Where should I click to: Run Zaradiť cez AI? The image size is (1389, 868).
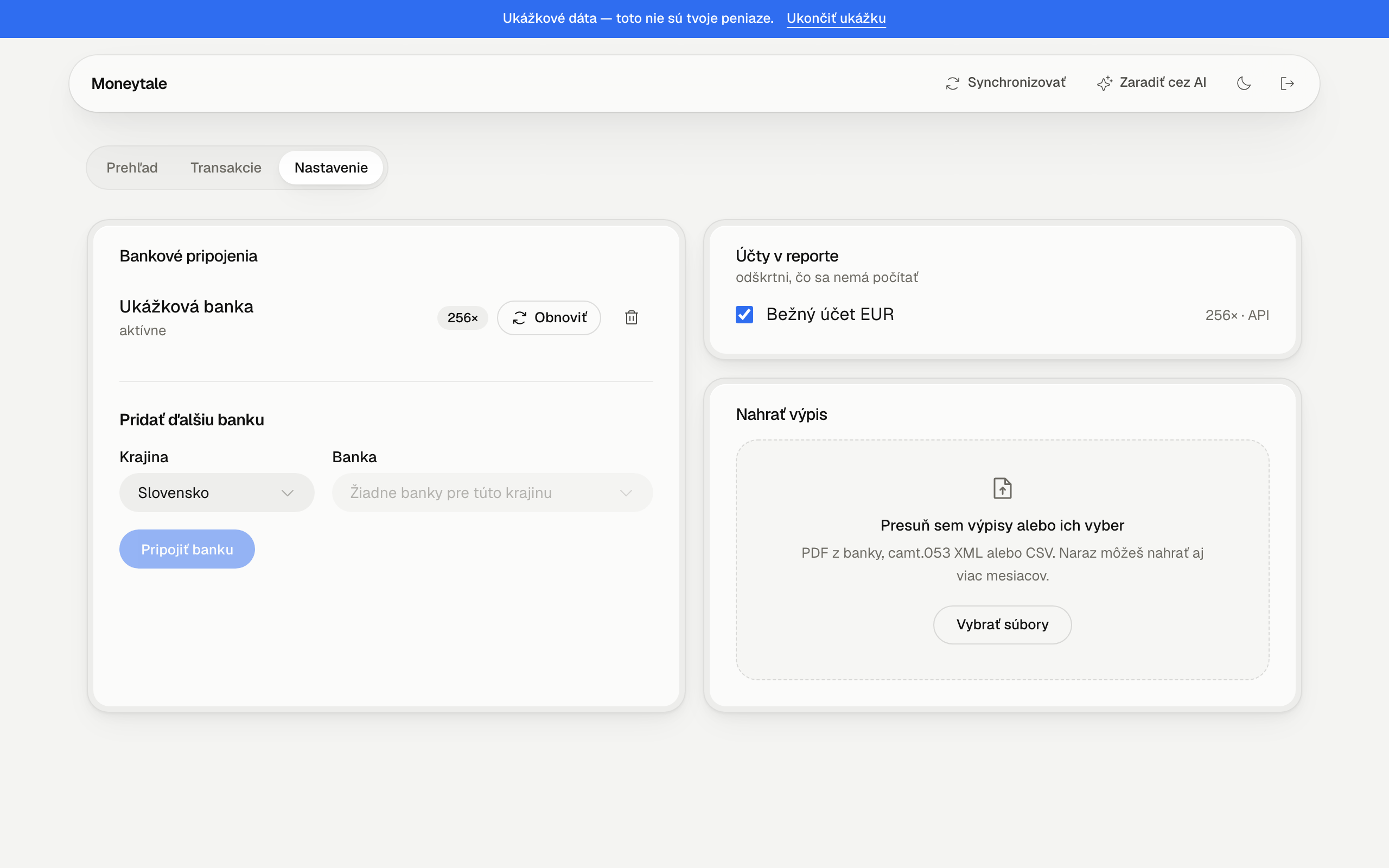click(1151, 83)
